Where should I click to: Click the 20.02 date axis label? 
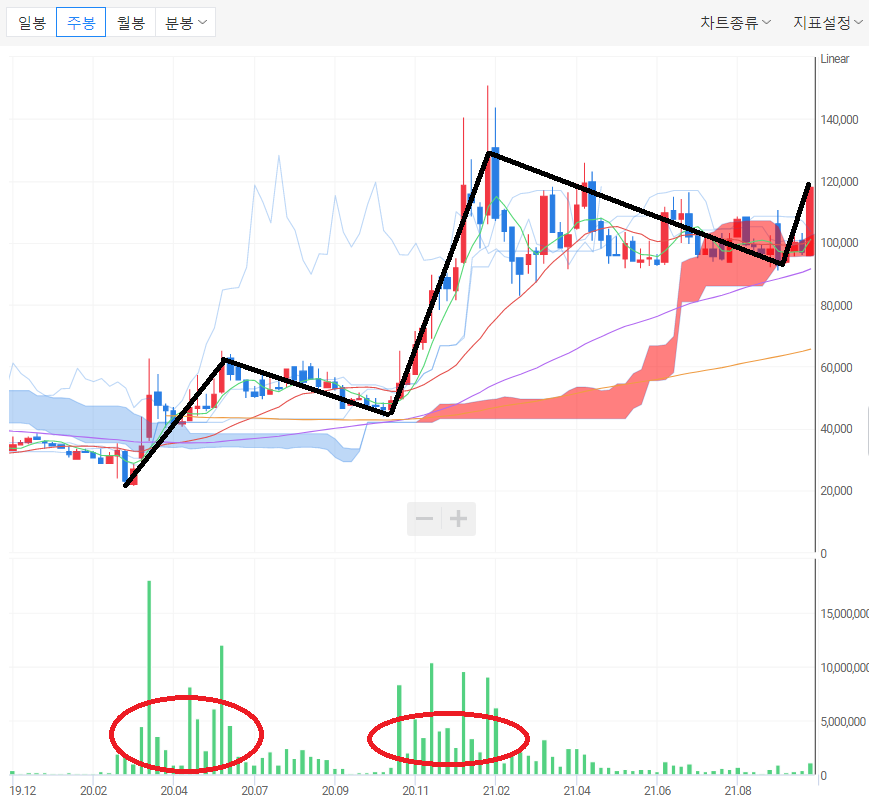pos(93,791)
